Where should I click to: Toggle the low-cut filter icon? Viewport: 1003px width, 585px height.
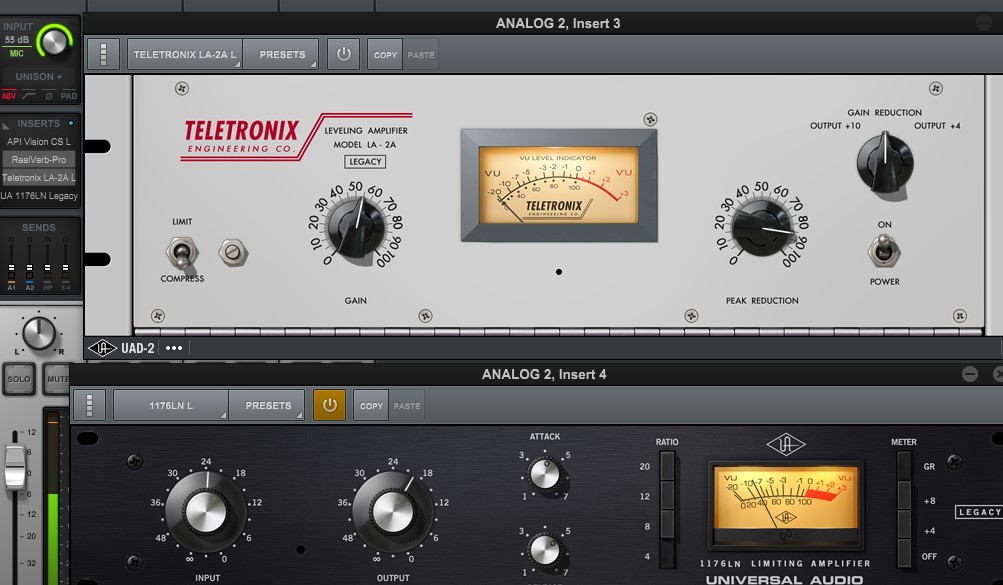pos(28,96)
